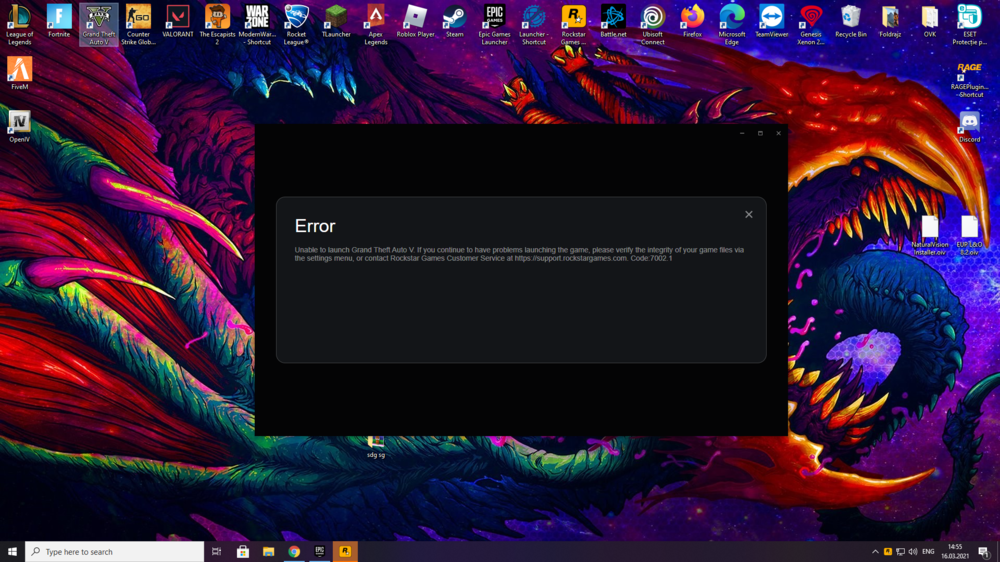Select the Discord desktop shortcut
1000x562 pixels.
coord(969,126)
